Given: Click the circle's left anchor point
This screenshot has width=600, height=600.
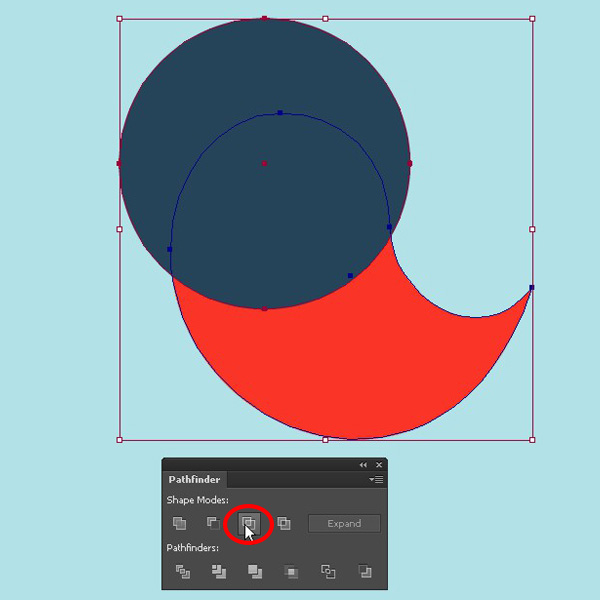Looking at the screenshot, I should point(119,164).
